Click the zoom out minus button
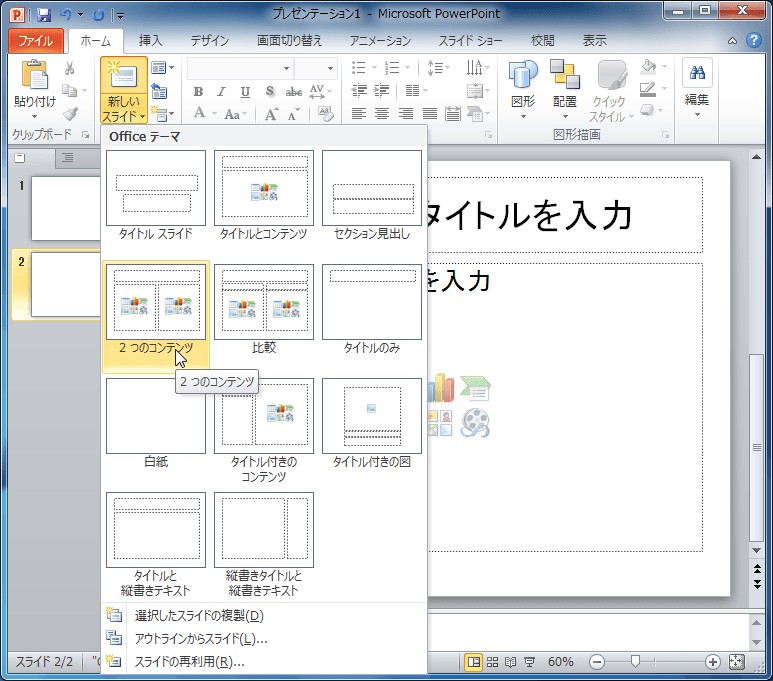The width and height of the screenshot is (773, 681). pyautogui.click(x=597, y=662)
